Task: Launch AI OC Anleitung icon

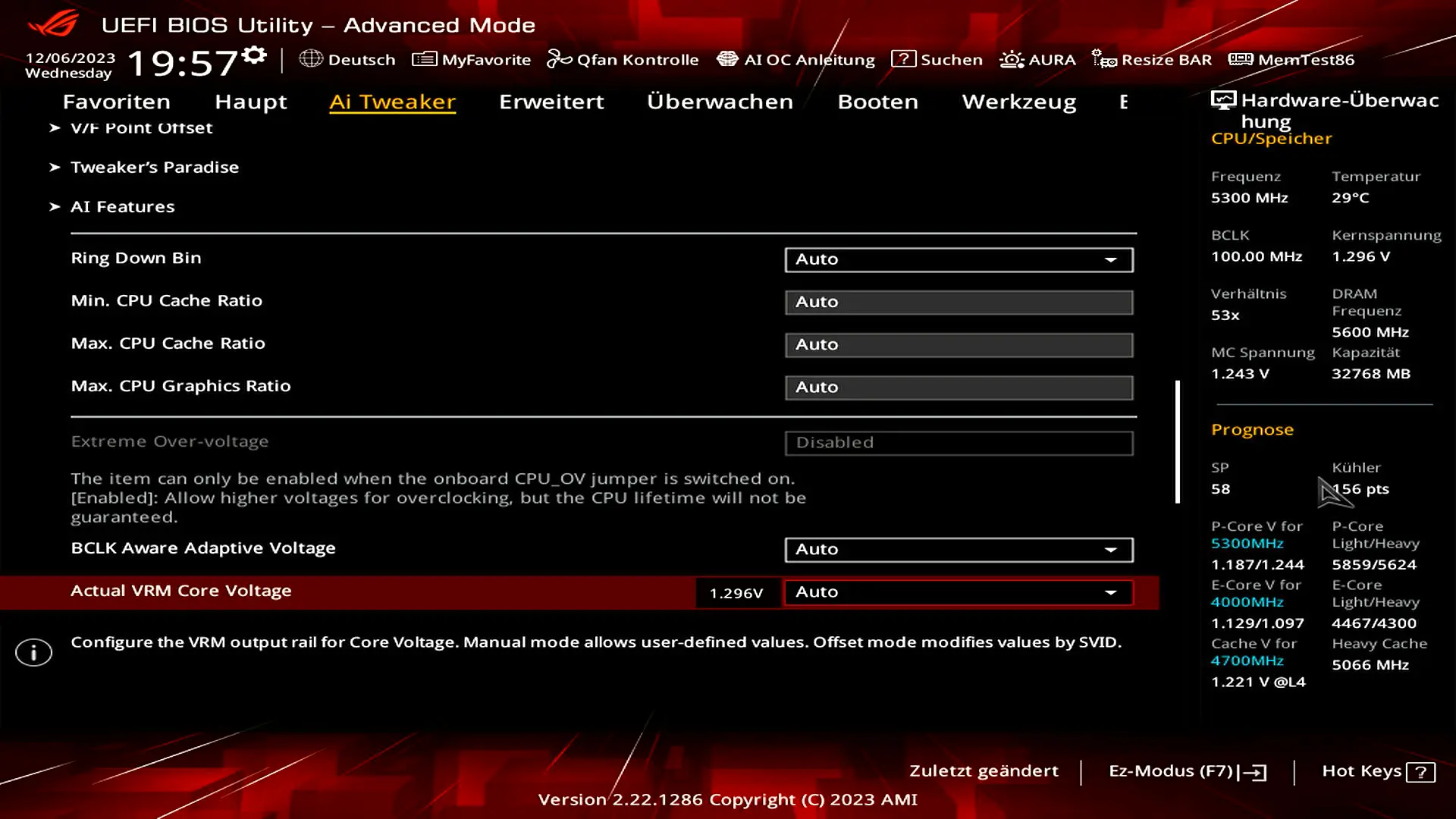Action: [727, 58]
